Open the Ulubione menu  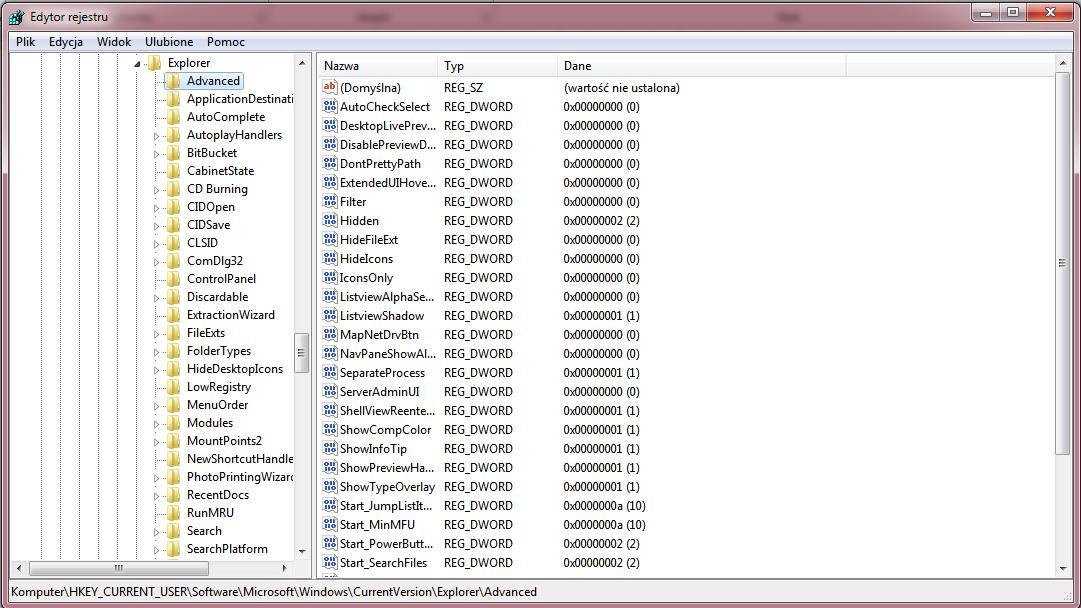tap(169, 41)
